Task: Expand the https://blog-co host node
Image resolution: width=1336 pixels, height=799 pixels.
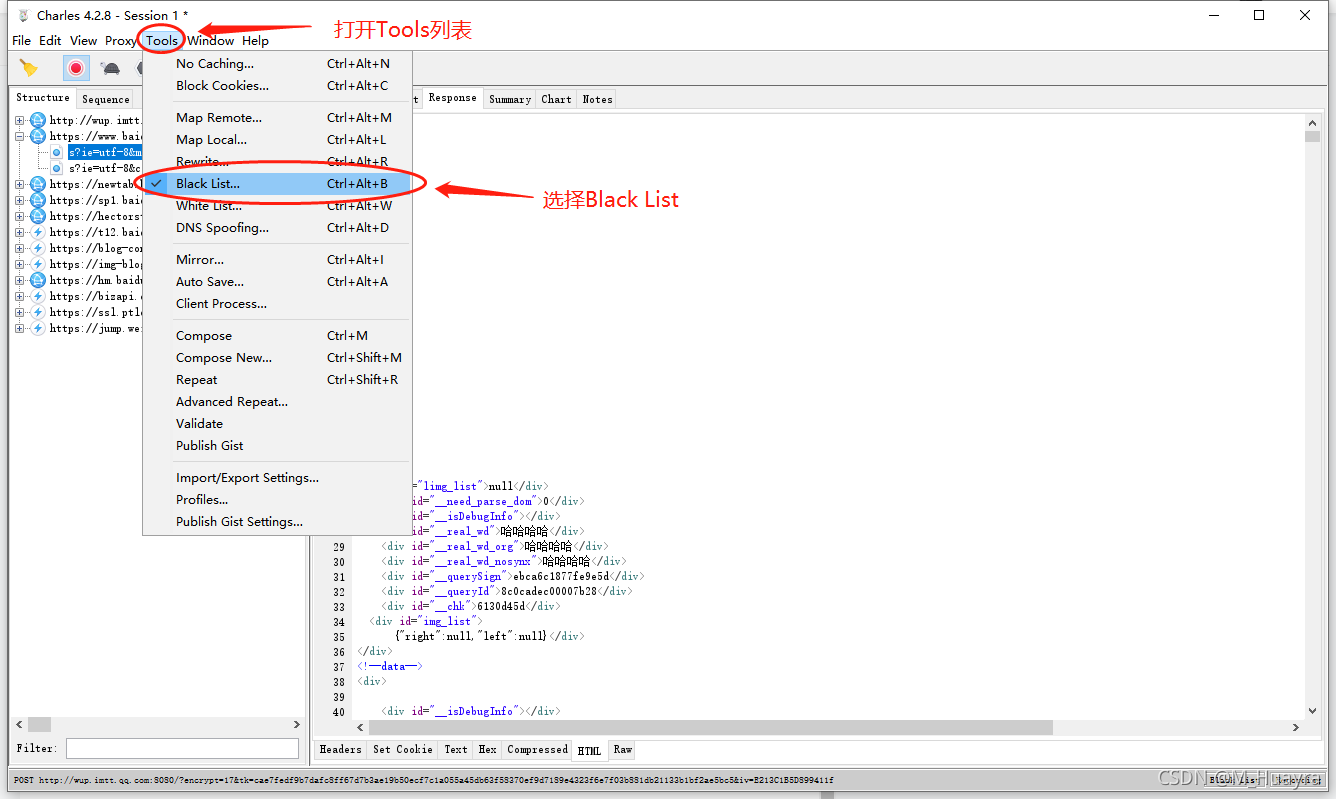Action: (20, 248)
